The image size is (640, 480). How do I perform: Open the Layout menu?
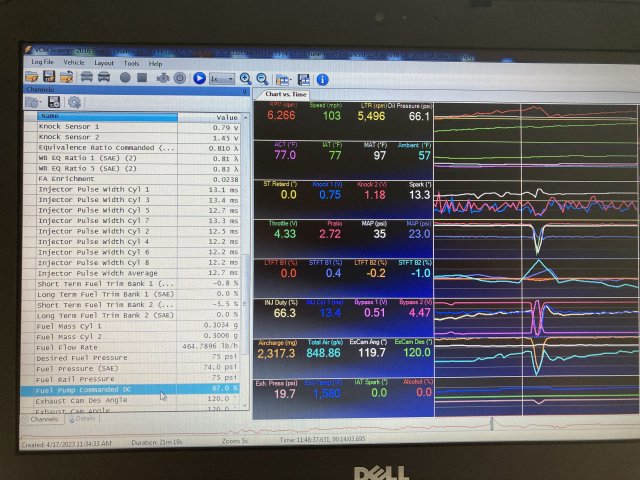pos(103,63)
